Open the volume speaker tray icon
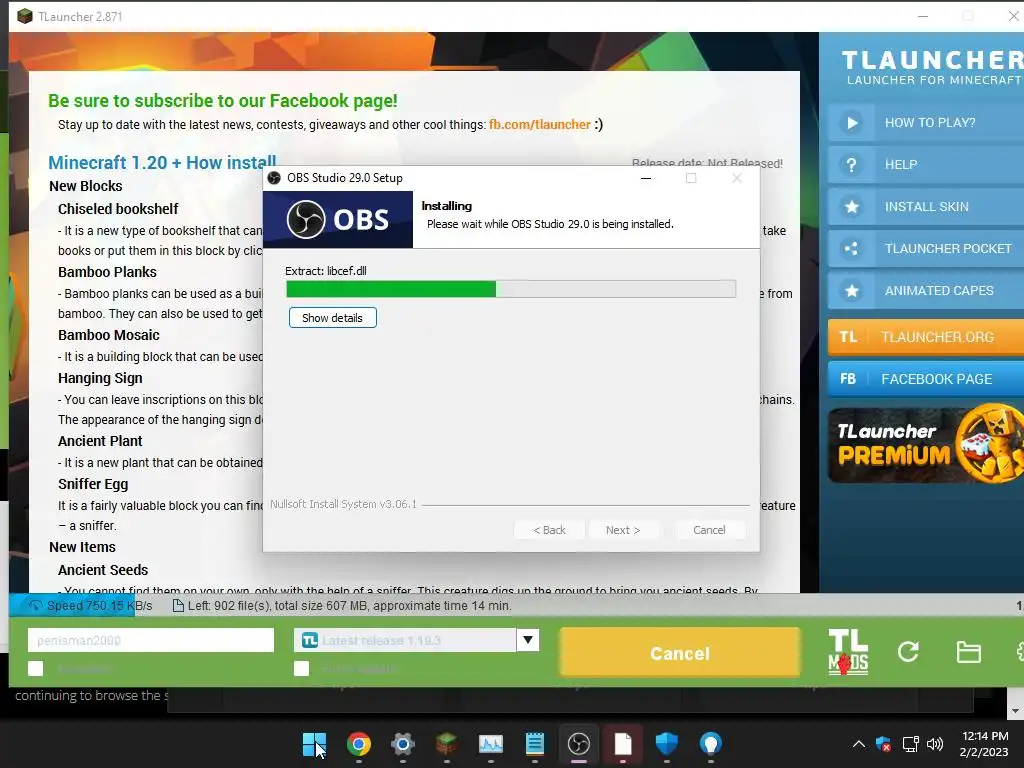Image resolution: width=1024 pixels, height=768 pixels. click(x=935, y=744)
